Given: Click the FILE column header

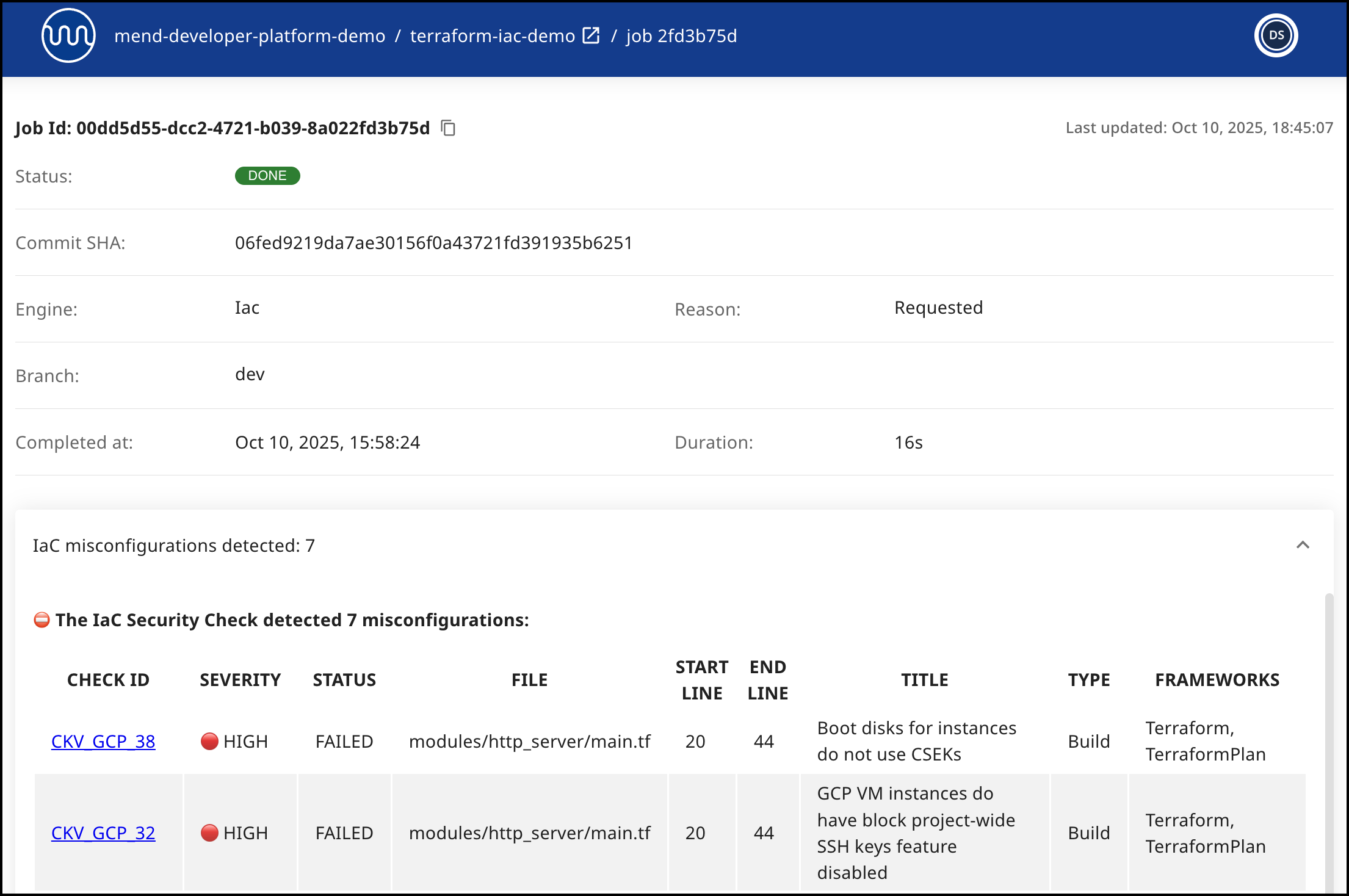Looking at the screenshot, I should click(530, 680).
